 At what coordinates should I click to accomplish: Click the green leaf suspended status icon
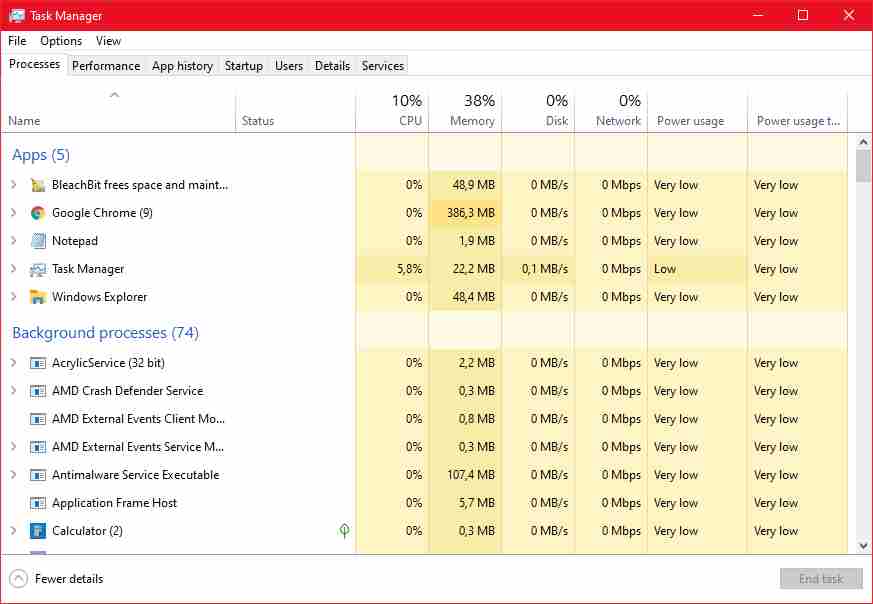coord(344,531)
